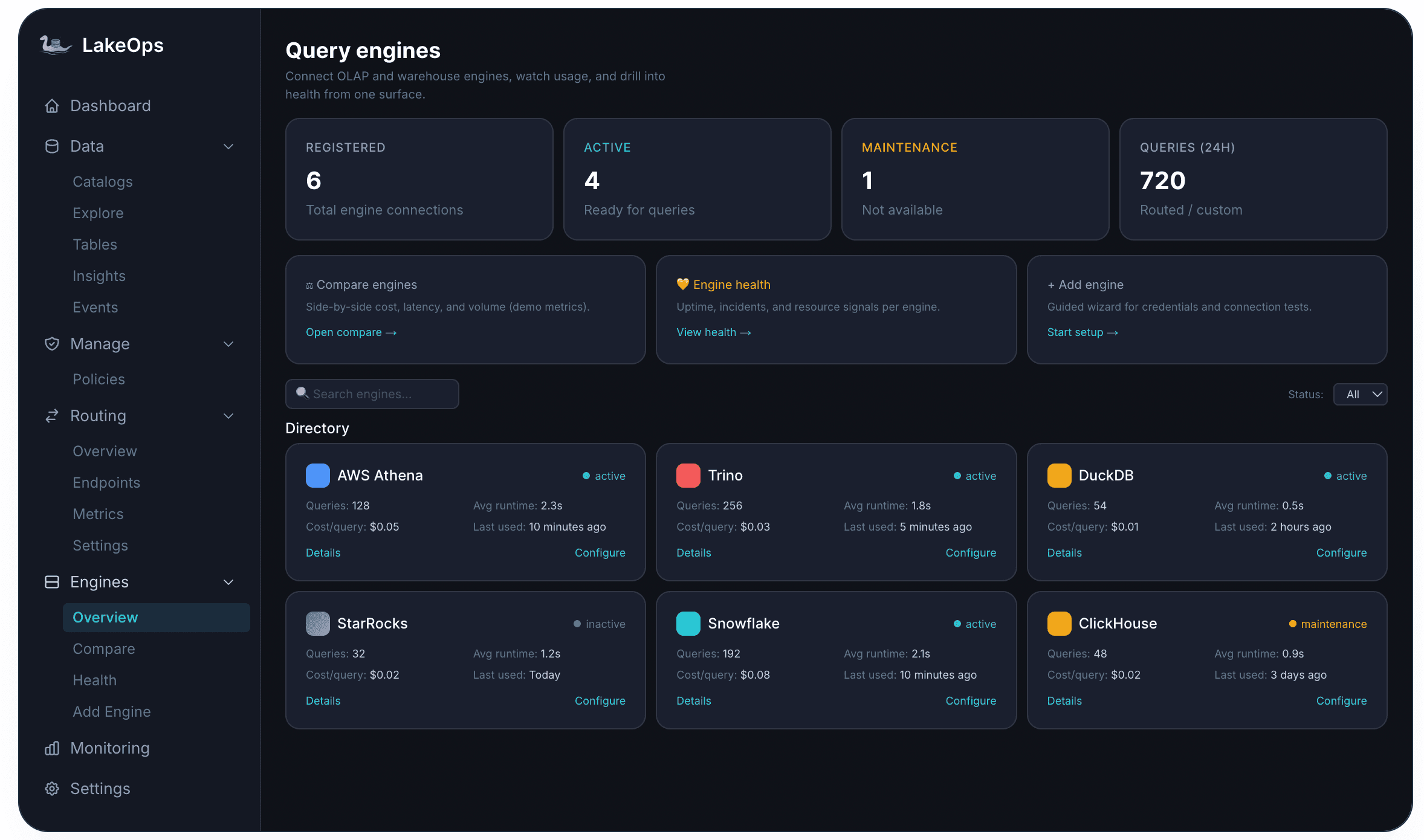The image size is (1424, 840).
Task: Click the scales icon by Compare engines
Action: pos(309,286)
